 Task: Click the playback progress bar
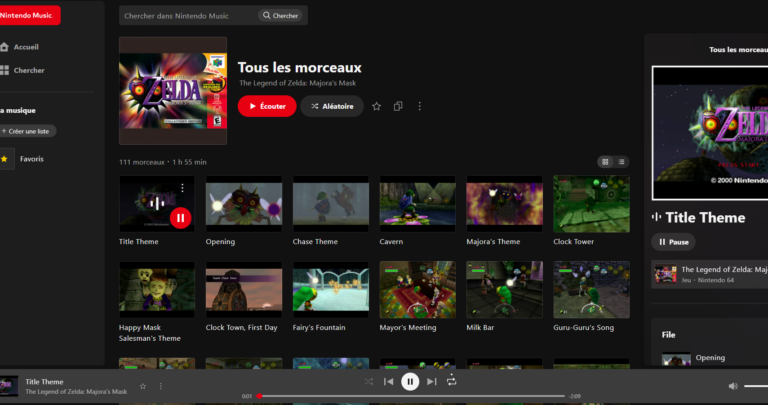[x=411, y=396]
